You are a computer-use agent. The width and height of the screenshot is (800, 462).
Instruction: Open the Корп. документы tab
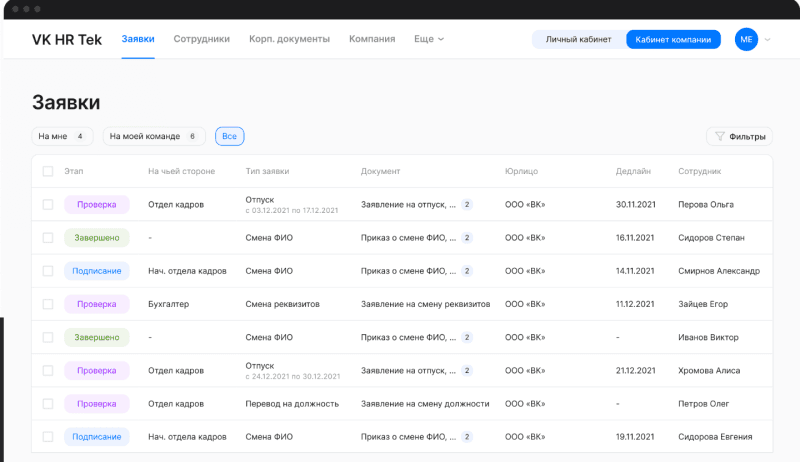coord(289,39)
